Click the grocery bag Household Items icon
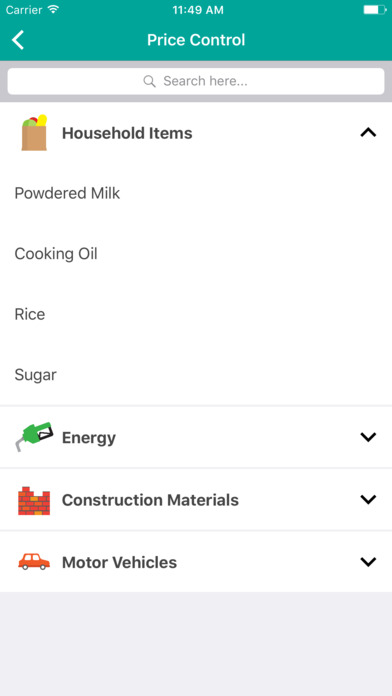Screen dimensions: 392x696 click(35, 133)
